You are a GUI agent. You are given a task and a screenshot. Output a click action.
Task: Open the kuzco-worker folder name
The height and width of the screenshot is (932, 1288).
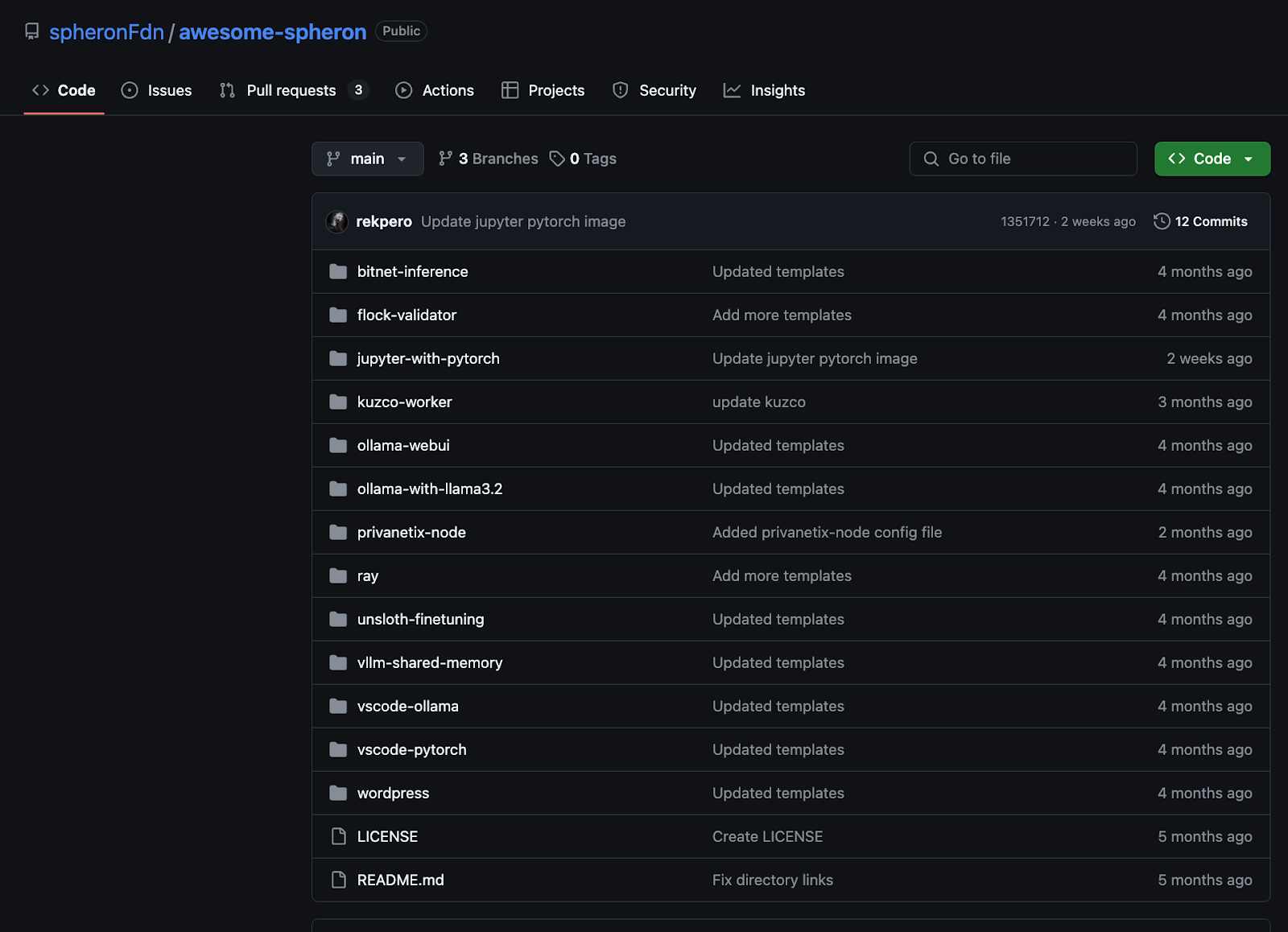[405, 402]
